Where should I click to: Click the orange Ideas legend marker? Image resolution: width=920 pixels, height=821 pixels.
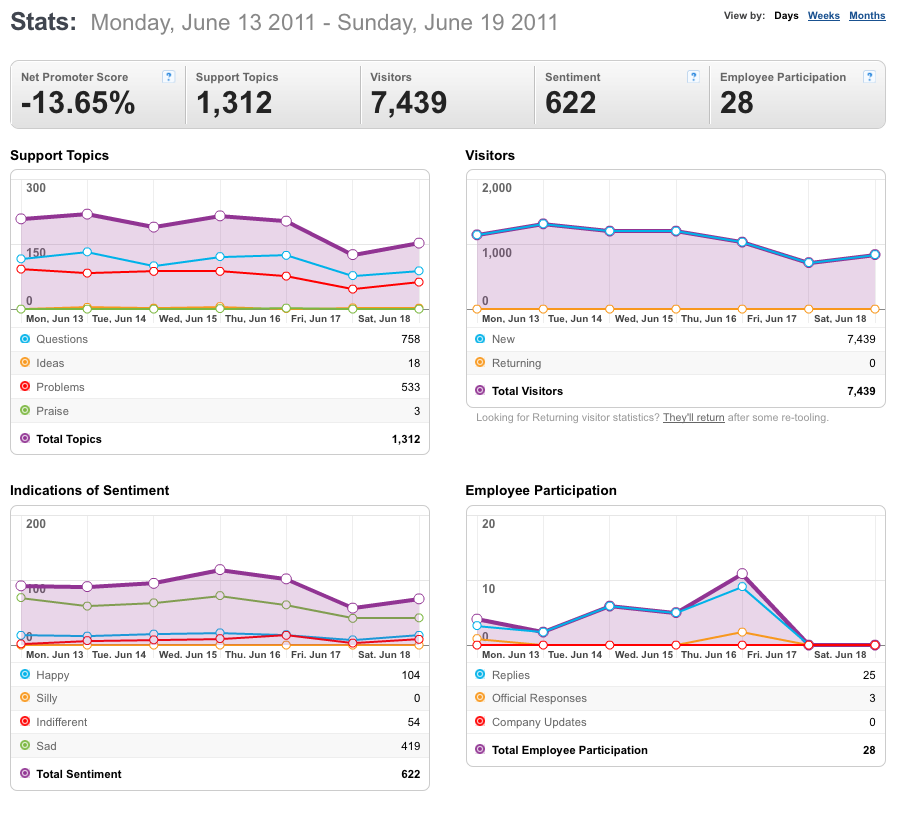[25, 362]
